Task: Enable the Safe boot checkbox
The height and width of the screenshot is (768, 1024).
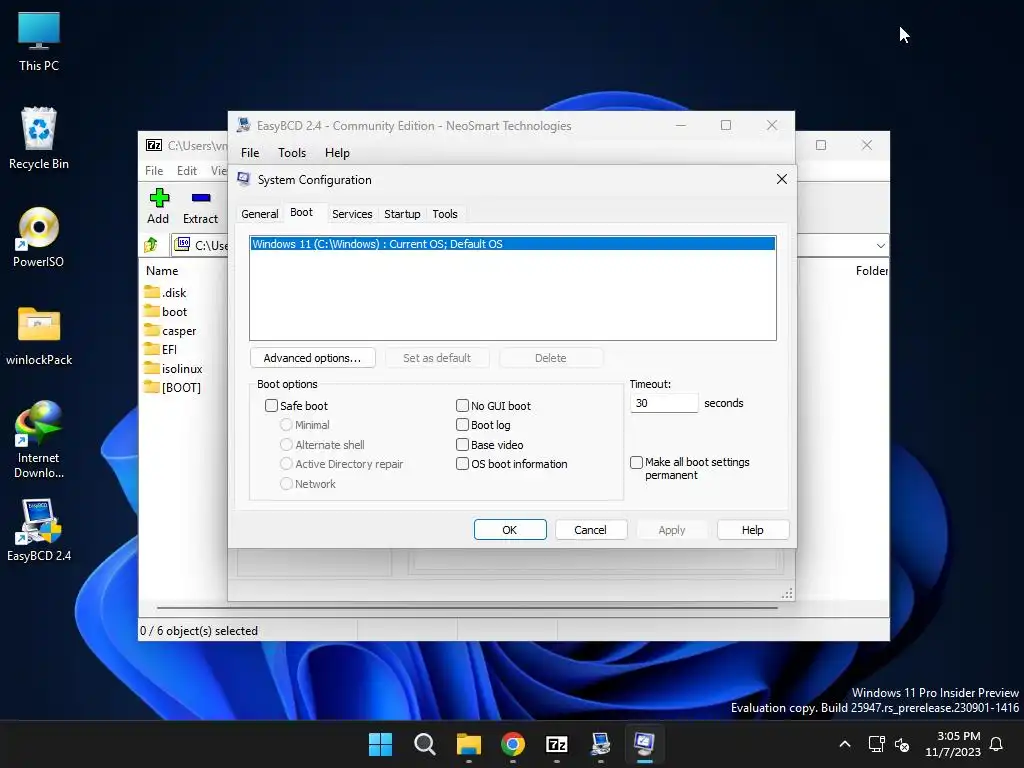Action: click(x=271, y=406)
